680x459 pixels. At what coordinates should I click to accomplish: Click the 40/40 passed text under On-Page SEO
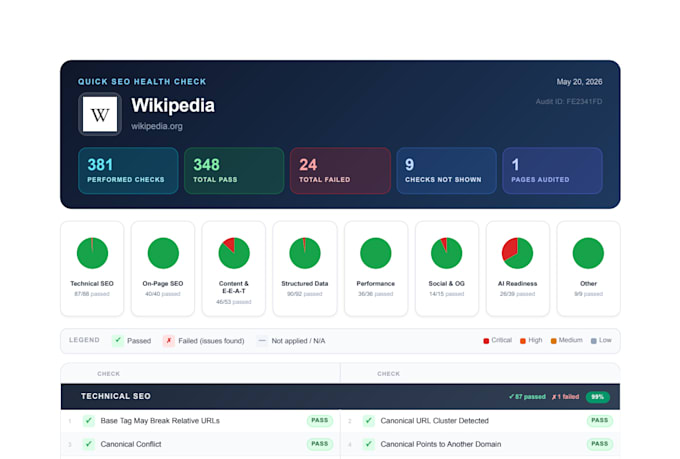tap(163, 294)
